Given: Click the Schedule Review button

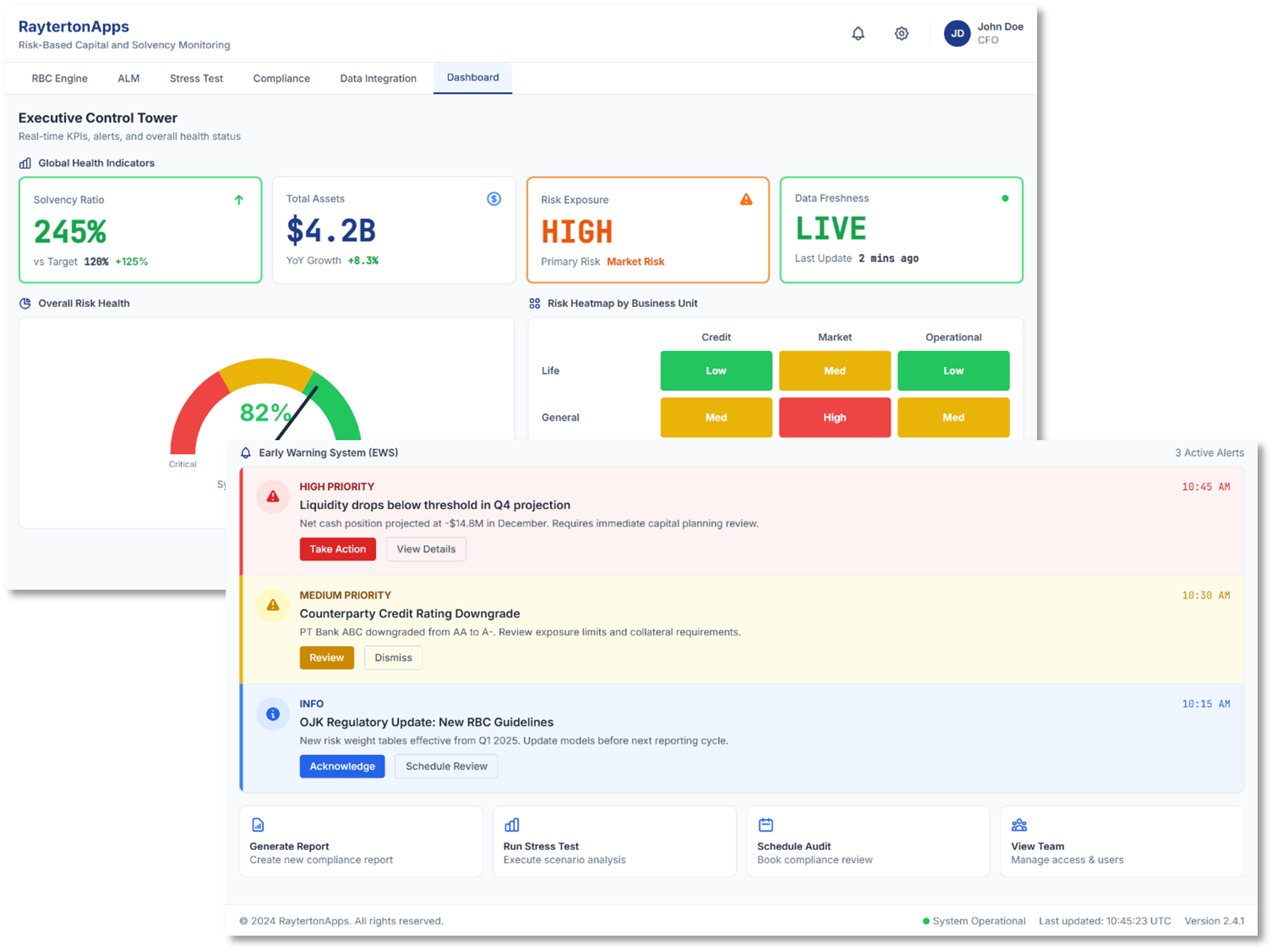Looking at the screenshot, I should [x=446, y=766].
